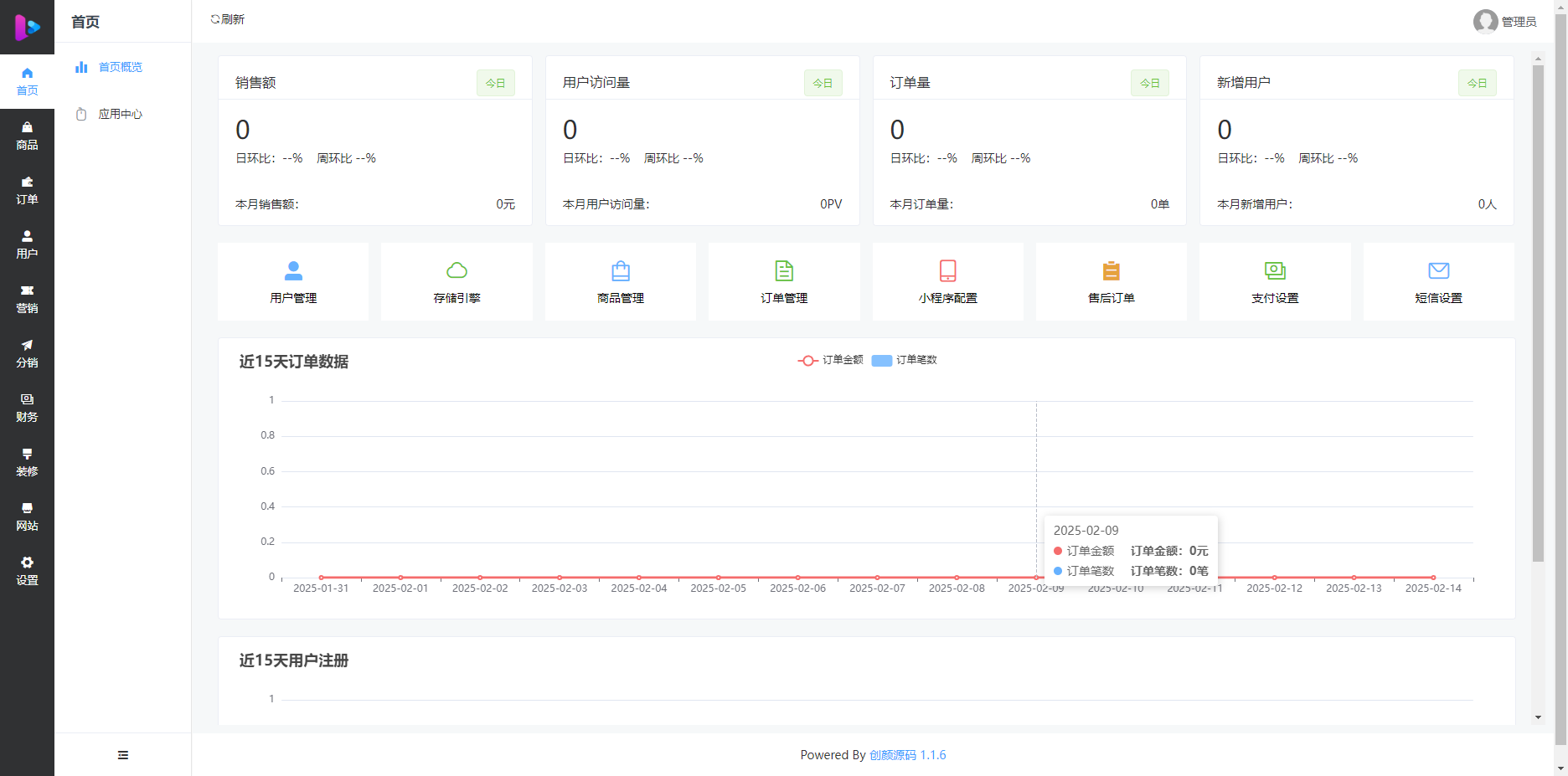Open the 创颜源码 link in footer
Viewport: 1568px width, 776px height.
(895, 754)
